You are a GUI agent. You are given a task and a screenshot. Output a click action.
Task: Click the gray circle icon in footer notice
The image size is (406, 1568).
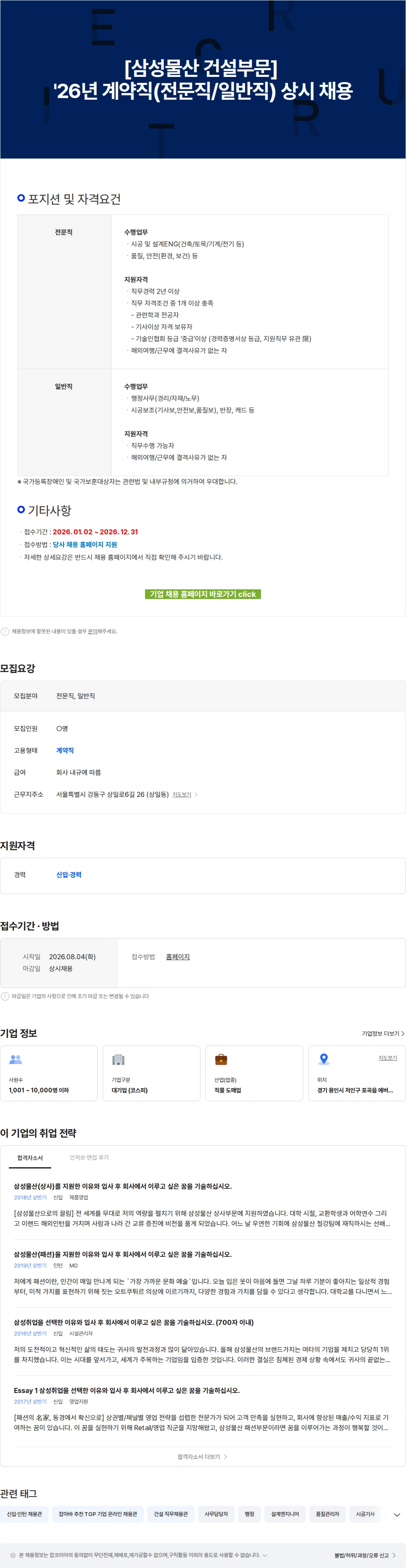[13, 1555]
